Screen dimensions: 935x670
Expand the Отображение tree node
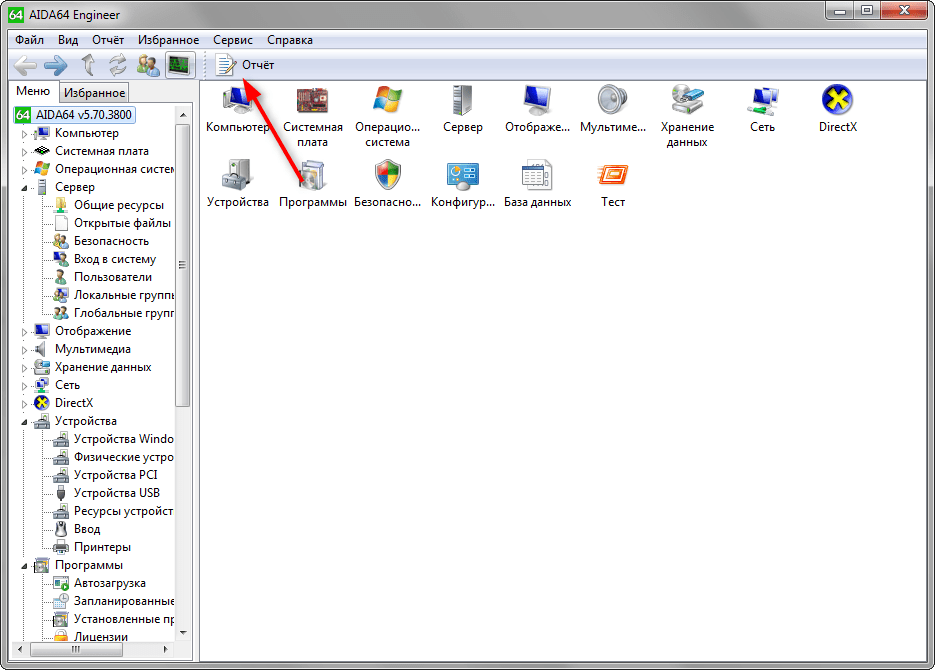[24, 332]
